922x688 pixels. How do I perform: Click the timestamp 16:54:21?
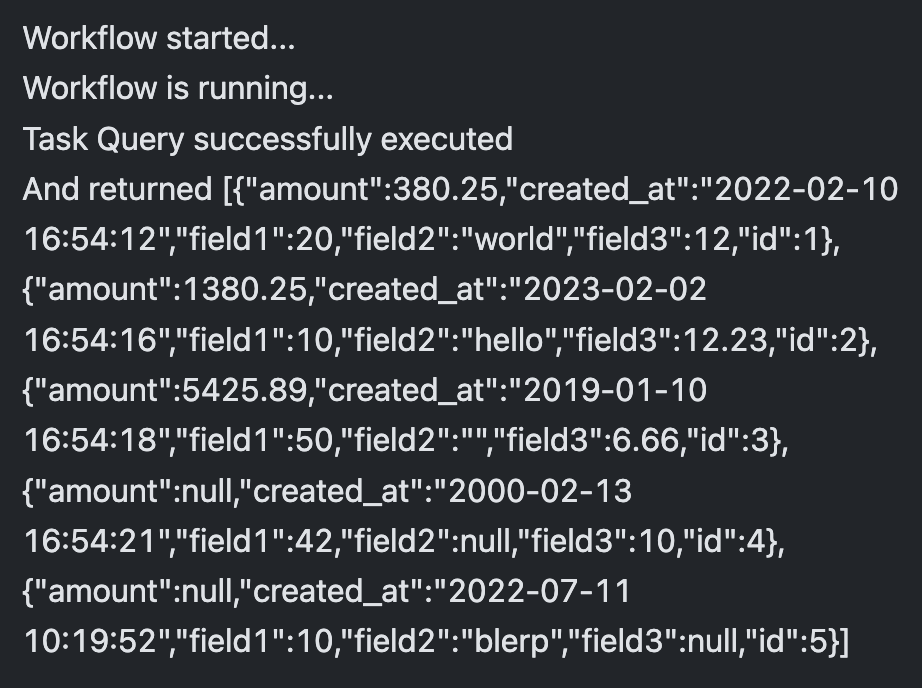point(86,540)
